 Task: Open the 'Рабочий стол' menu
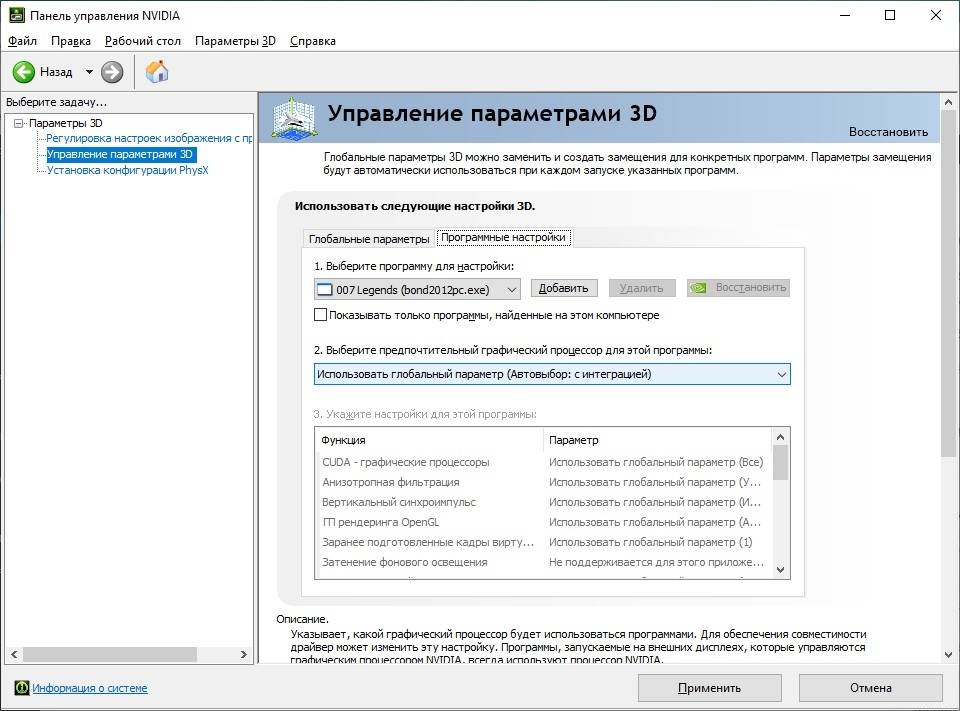(x=143, y=41)
